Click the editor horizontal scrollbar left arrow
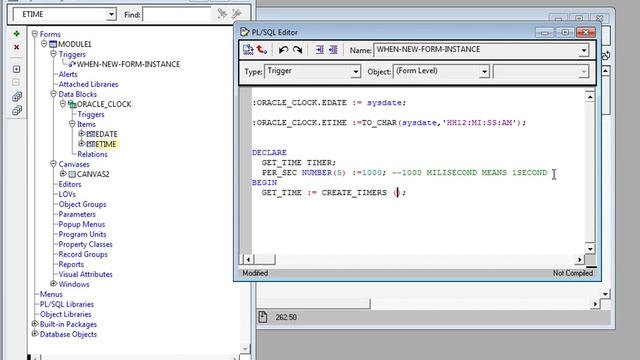This screenshot has width=640, height=360. pyautogui.click(x=248, y=259)
